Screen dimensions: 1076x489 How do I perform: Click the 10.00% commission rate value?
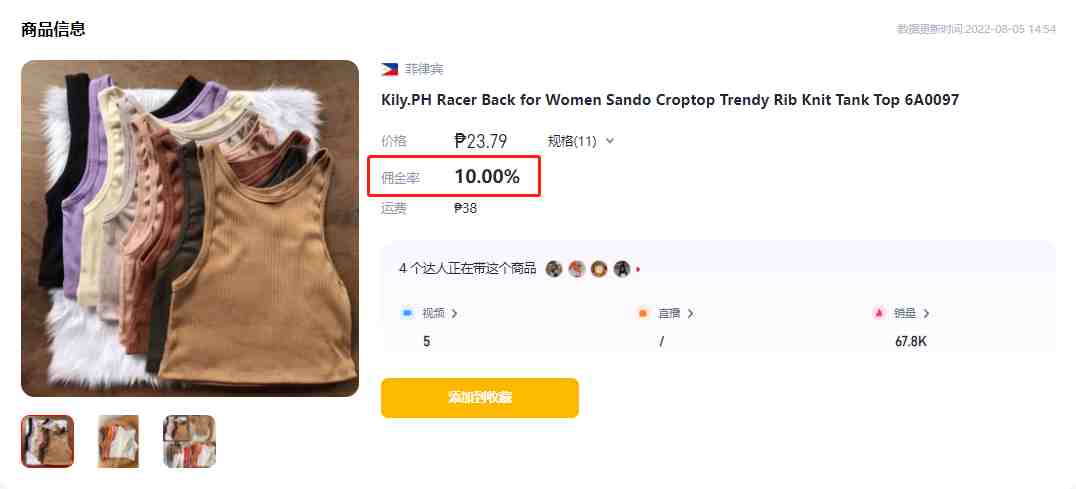[487, 177]
